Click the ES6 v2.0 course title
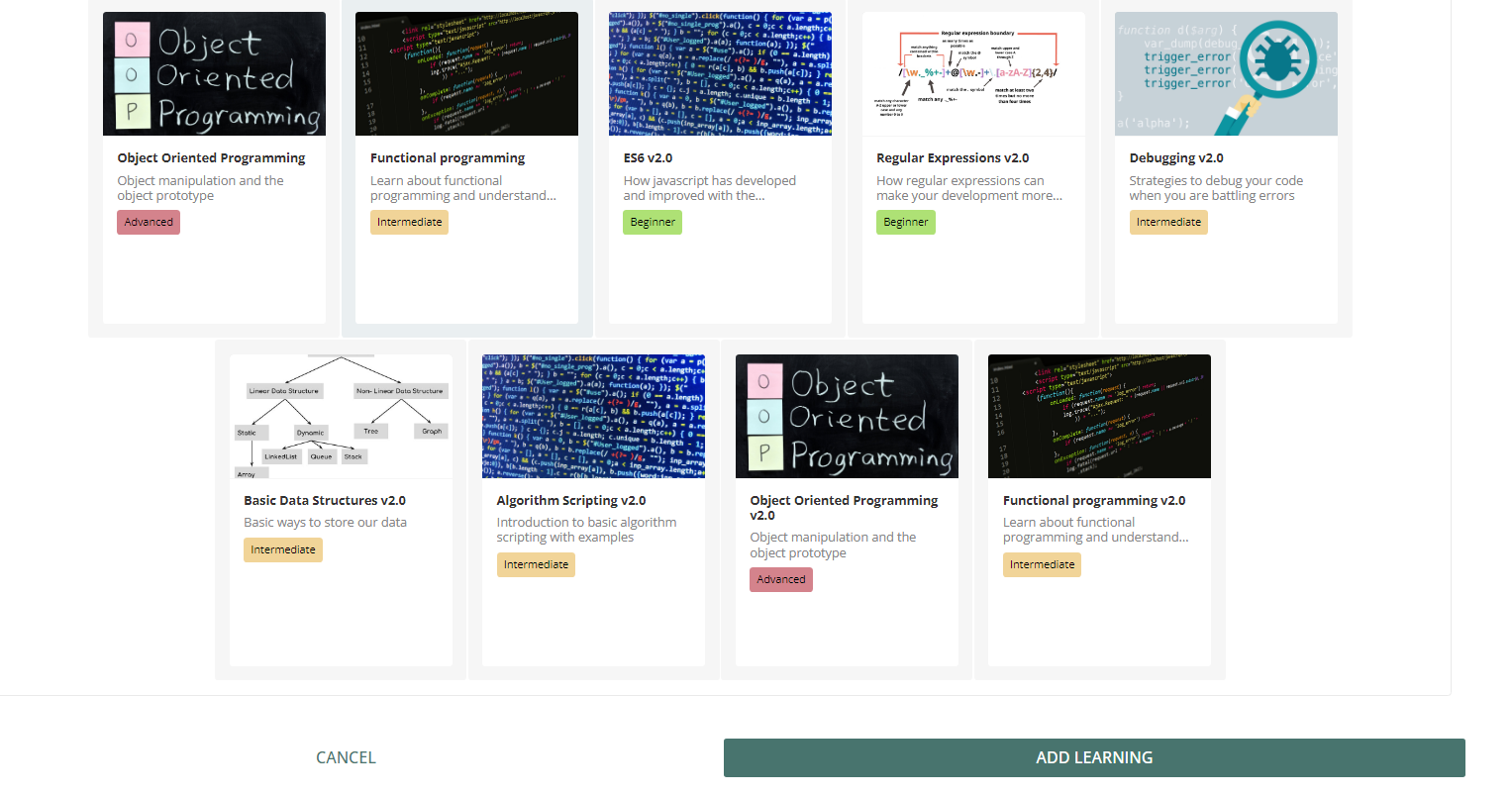The width and height of the screenshot is (1512, 795). pos(648,158)
